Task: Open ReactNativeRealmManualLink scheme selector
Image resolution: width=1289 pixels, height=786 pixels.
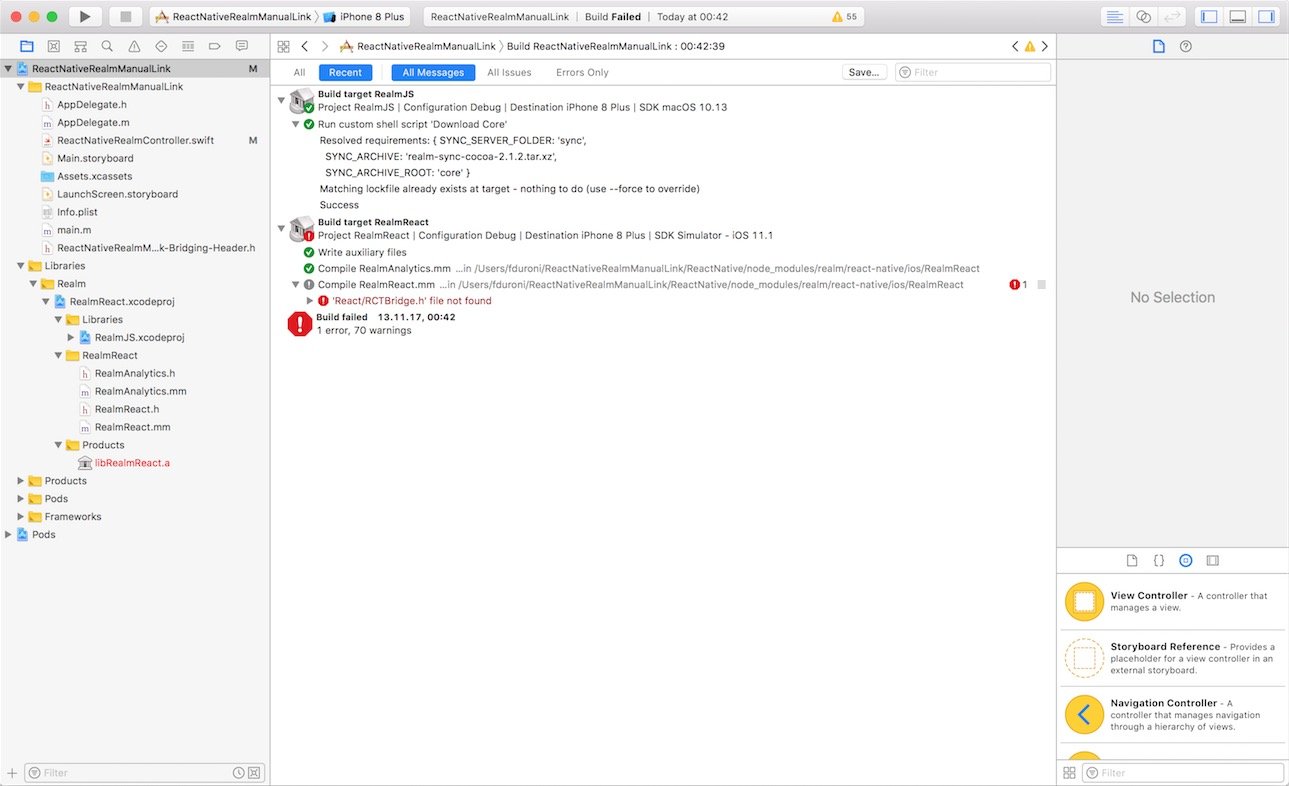Action: point(232,17)
